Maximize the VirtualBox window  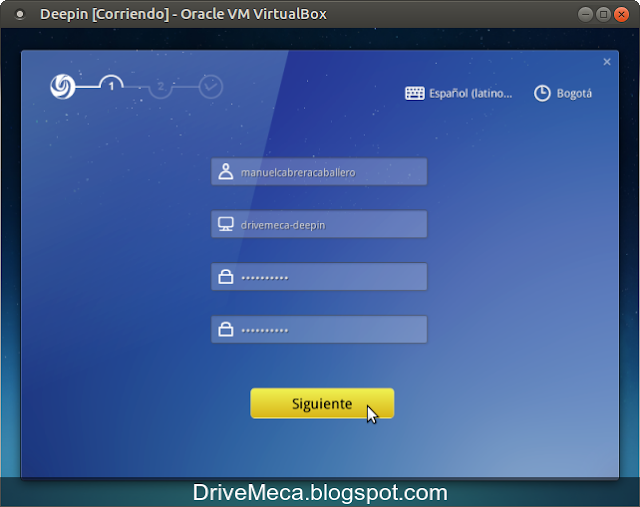[x=603, y=15]
